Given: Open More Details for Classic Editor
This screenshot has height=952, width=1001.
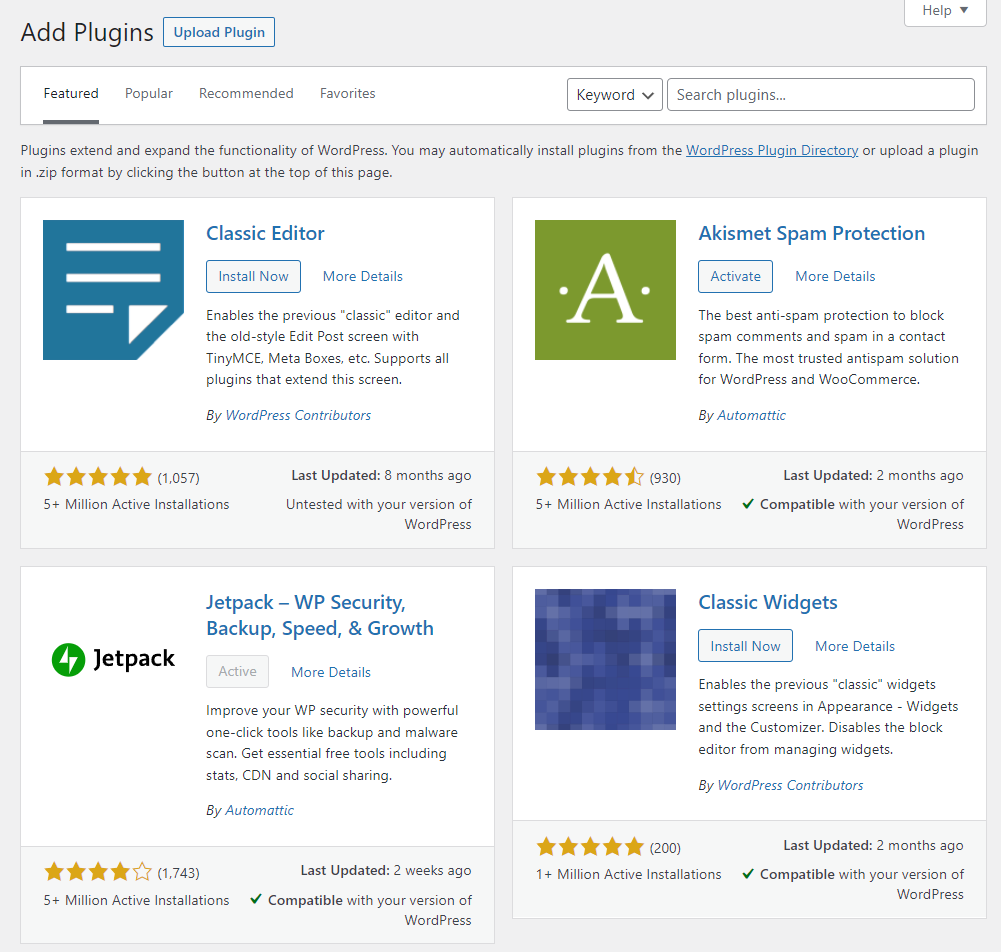Looking at the screenshot, I should [363, 276].
